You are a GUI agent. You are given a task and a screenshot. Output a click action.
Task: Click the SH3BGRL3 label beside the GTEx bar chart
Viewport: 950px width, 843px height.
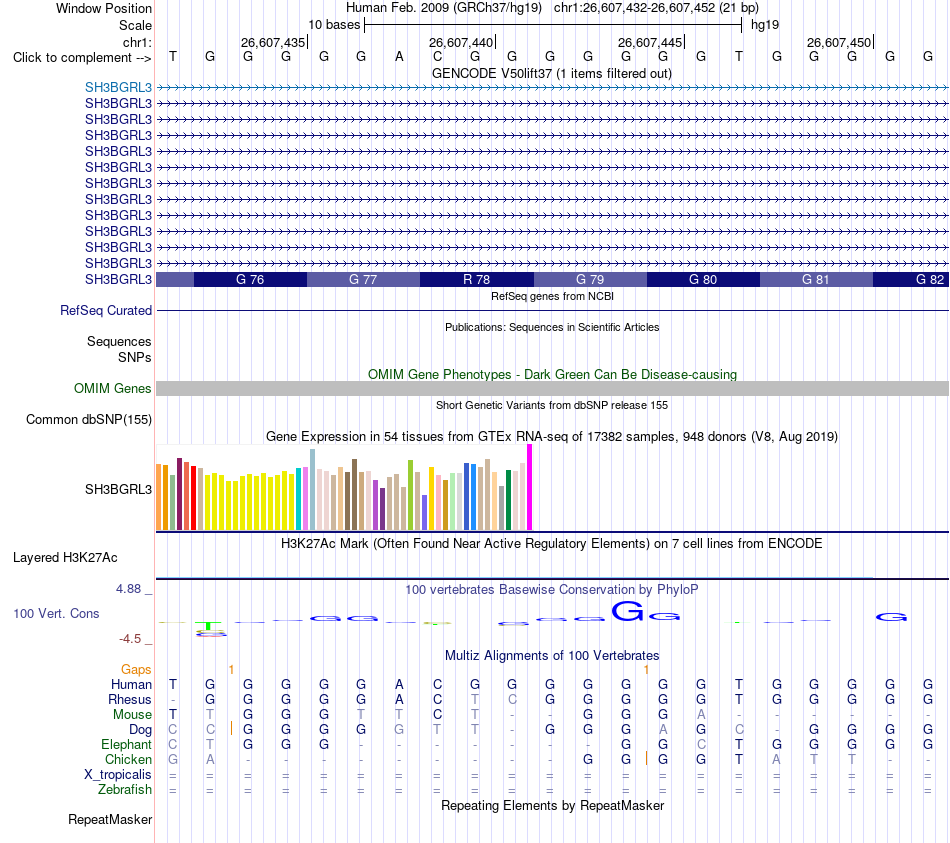[118, 489]
